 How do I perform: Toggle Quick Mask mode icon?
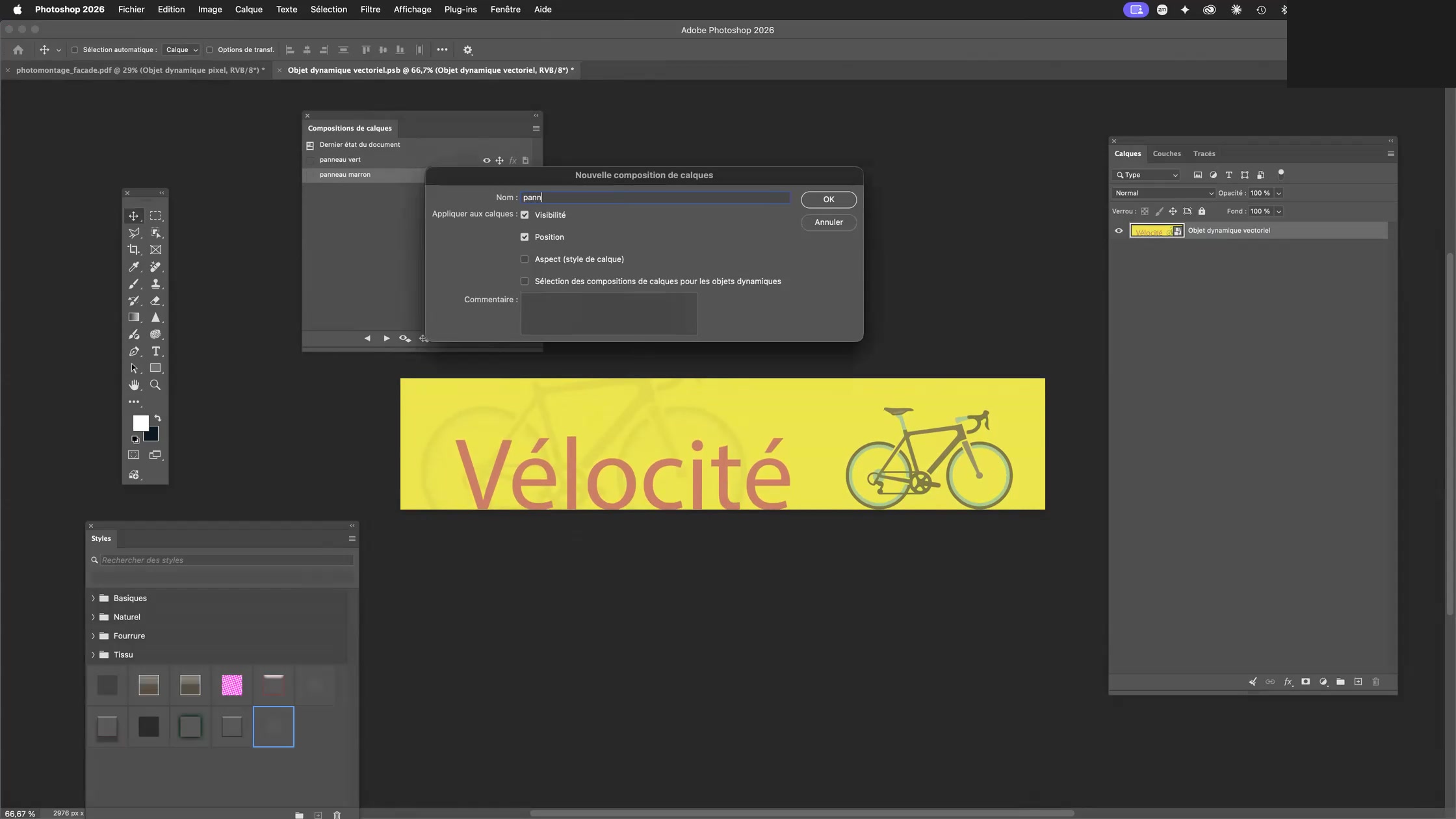pyautogui.click(x=133, y=455)
